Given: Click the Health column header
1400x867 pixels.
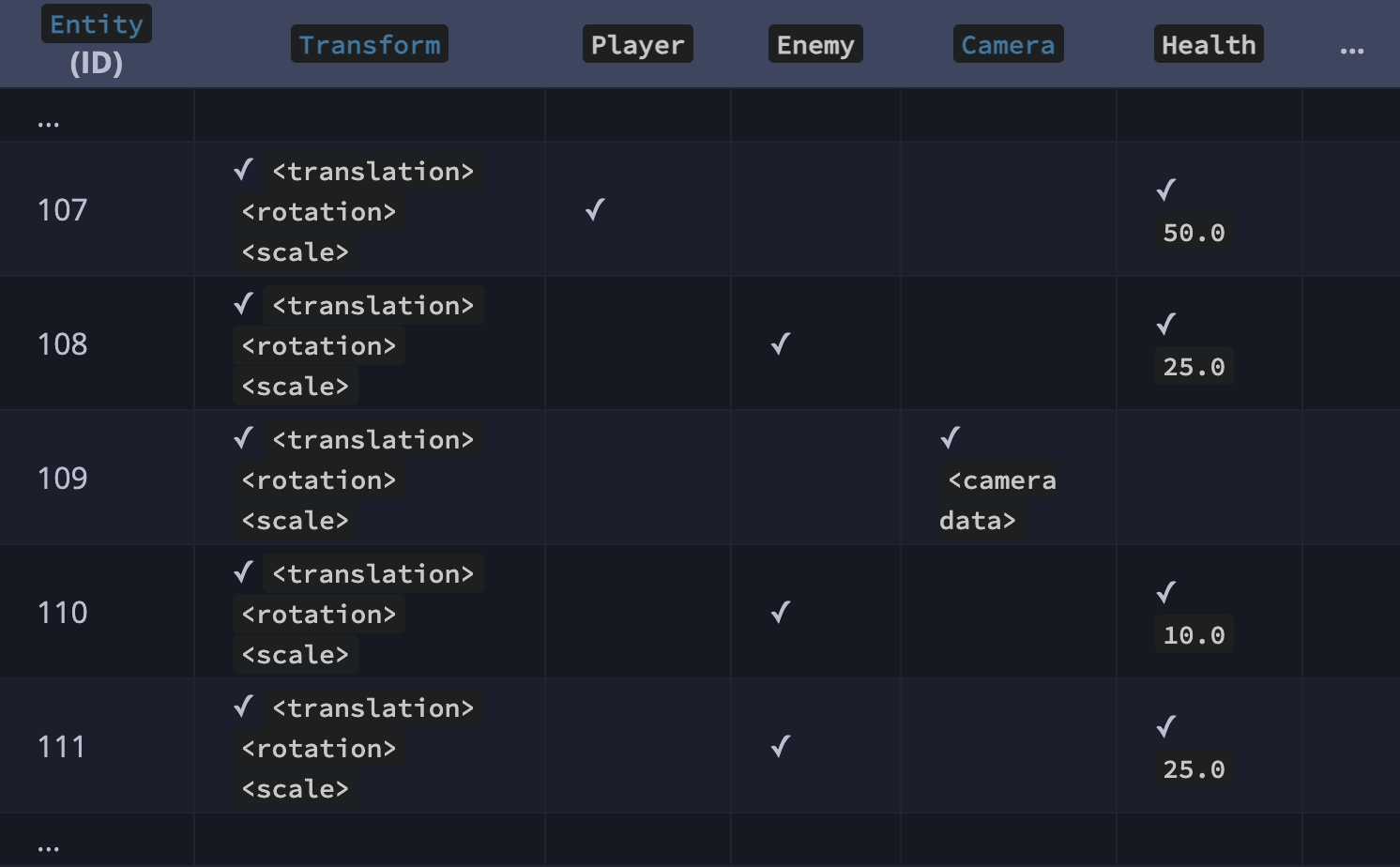Looking at the screenshot, I should pos(1208,45).
